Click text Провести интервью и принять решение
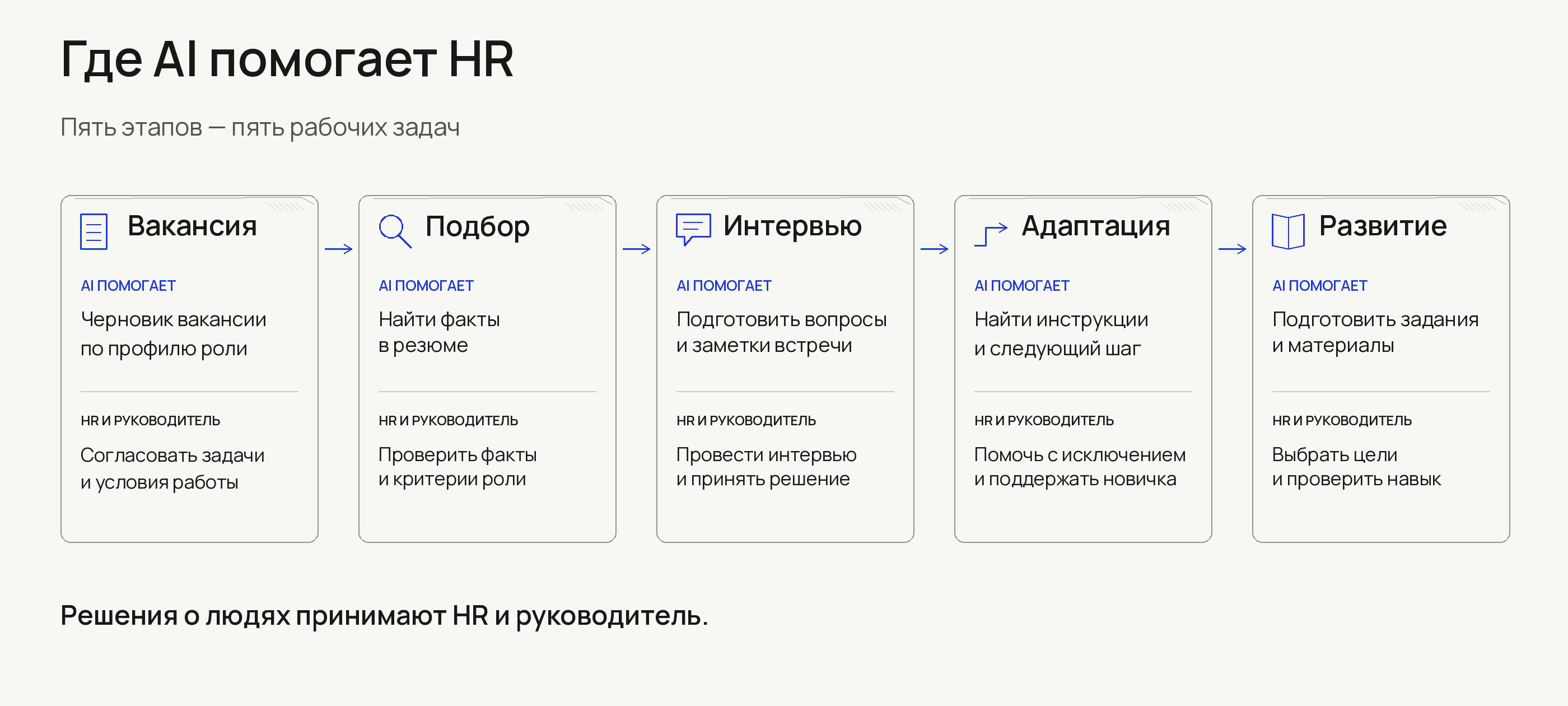This screenshot has height=706, width=1568. tap(766, 467)
